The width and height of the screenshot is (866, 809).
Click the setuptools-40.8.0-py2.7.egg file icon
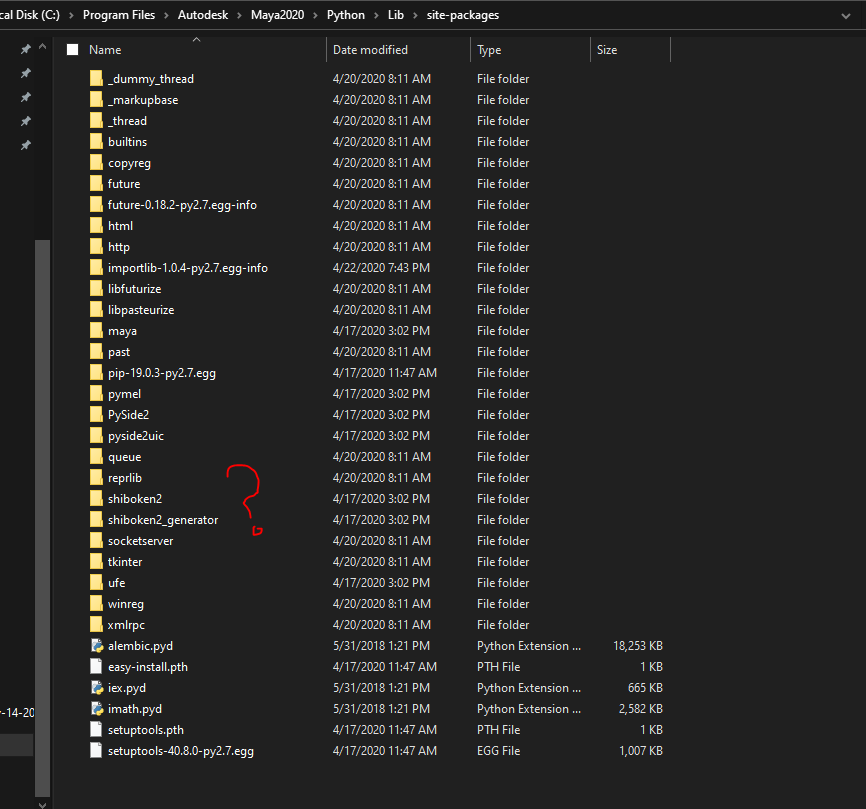point(96,751)
